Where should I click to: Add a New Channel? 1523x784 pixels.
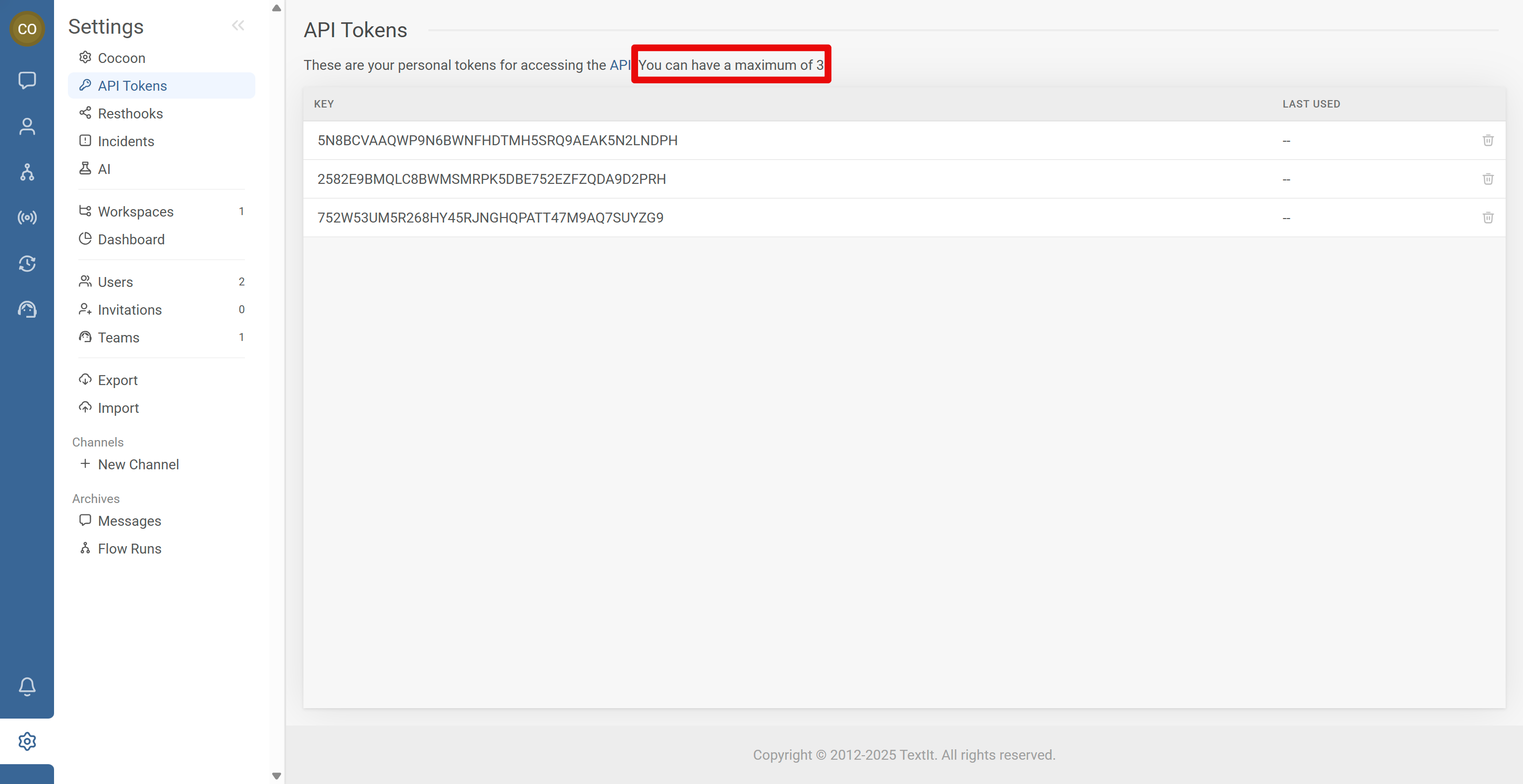pos(138,464)
